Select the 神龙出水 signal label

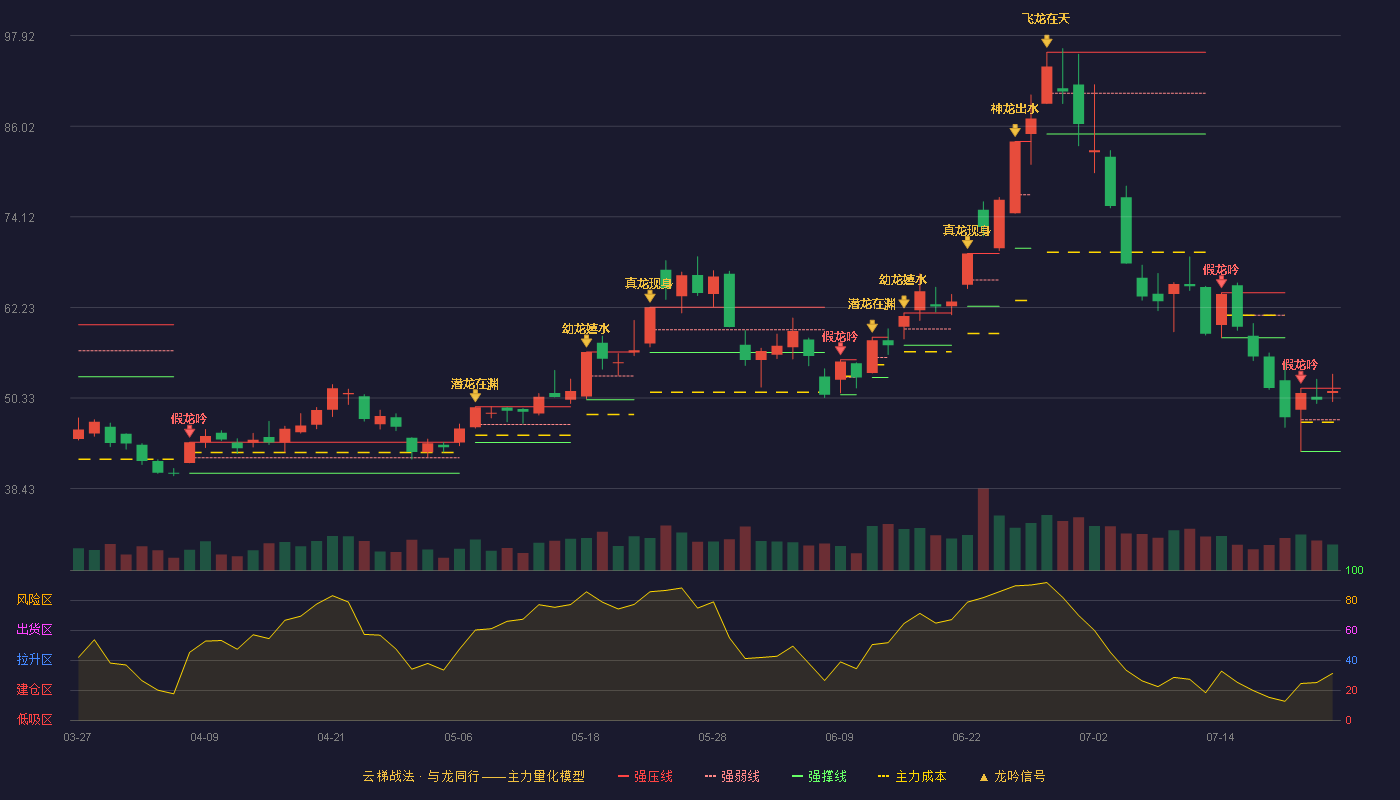(1015, 109)
